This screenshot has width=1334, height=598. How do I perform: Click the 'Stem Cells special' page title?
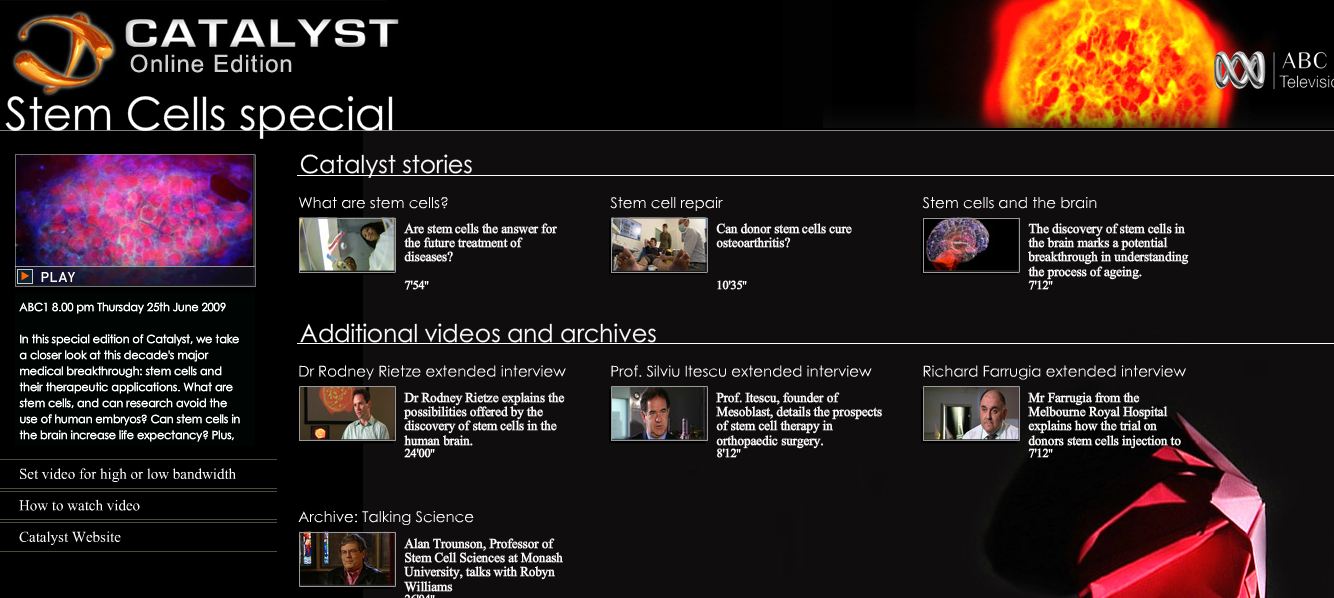click(x=200, y=113)
